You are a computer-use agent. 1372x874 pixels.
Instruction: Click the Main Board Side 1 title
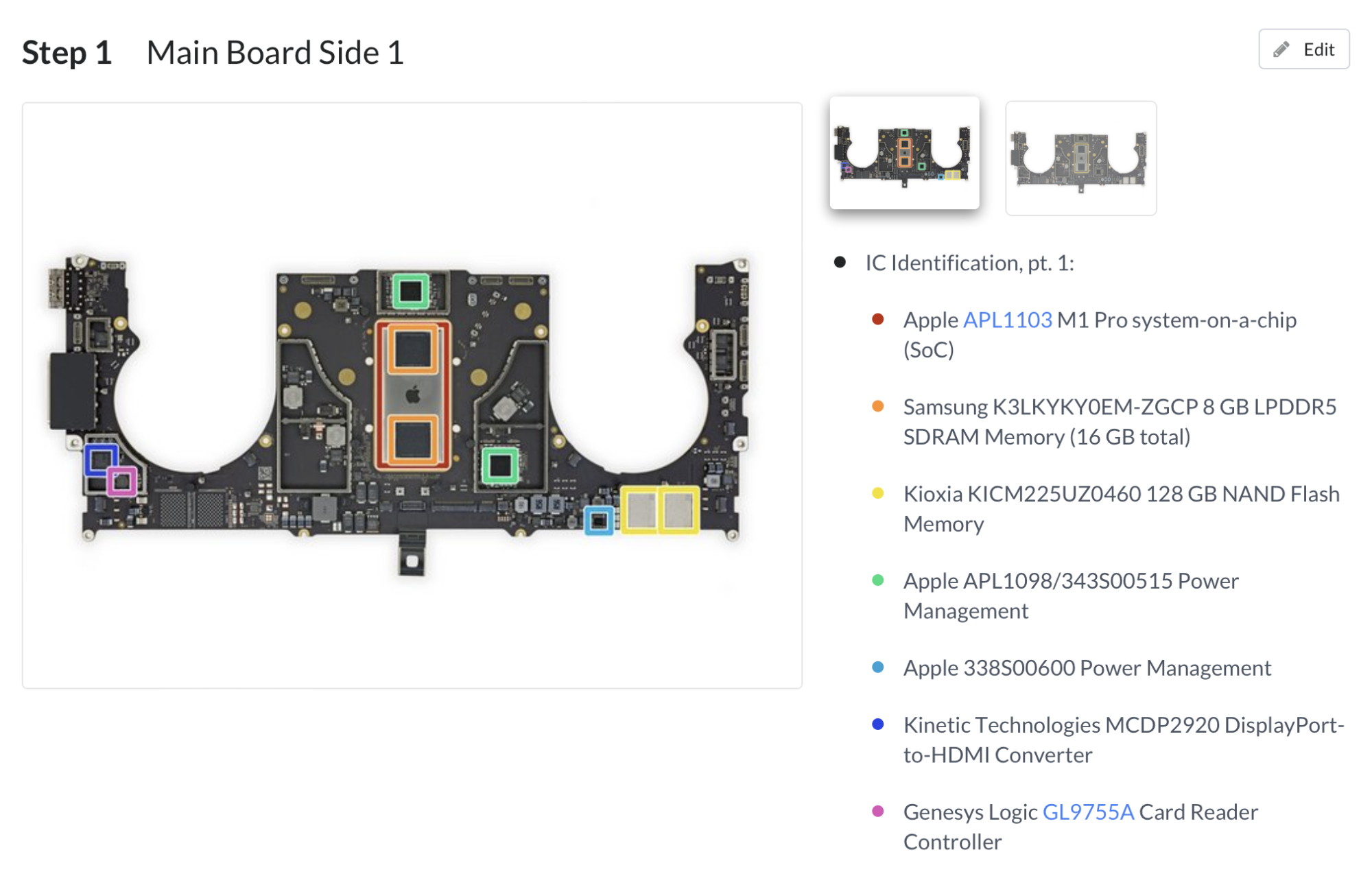pyautogui.click(x=275, y=53)
